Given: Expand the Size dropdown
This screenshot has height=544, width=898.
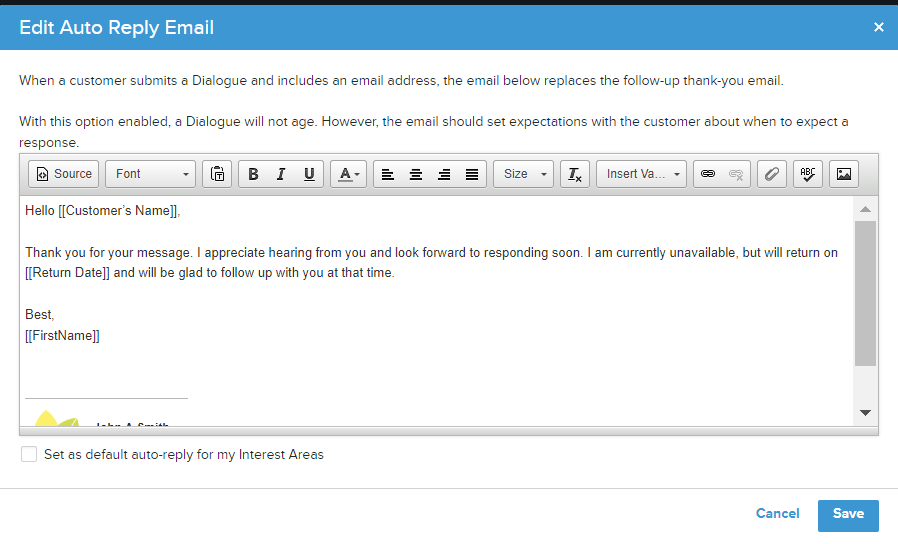Looking at the screenshot, I should [524, 174].
